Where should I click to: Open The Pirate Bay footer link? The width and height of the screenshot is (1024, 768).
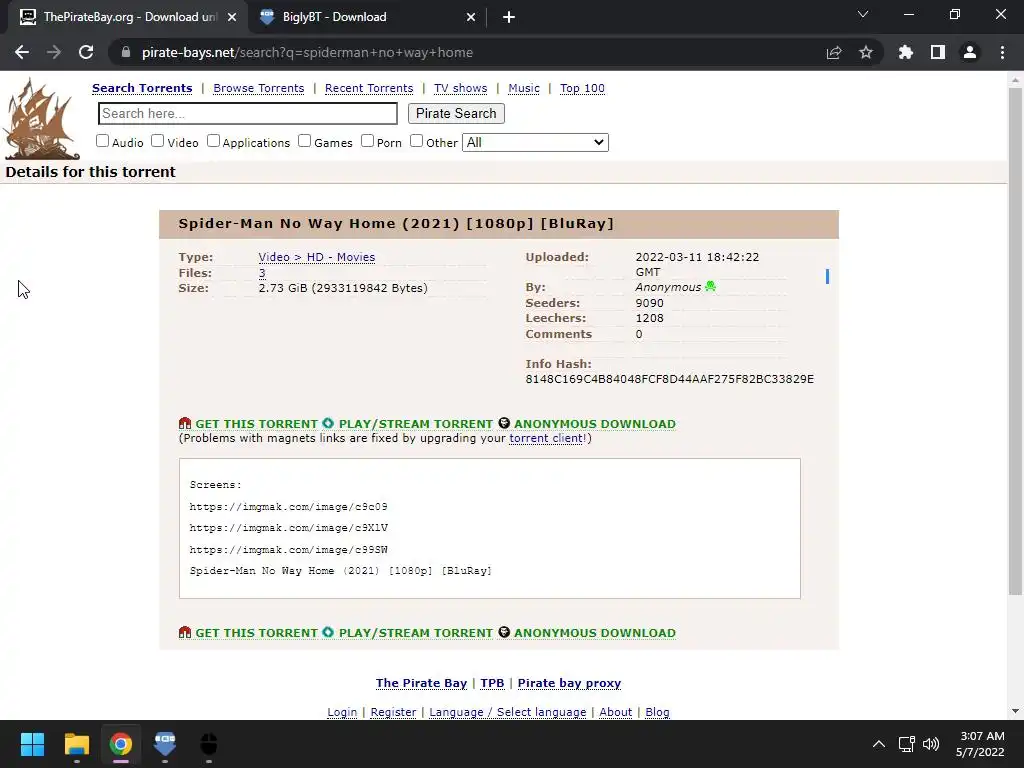421,683
